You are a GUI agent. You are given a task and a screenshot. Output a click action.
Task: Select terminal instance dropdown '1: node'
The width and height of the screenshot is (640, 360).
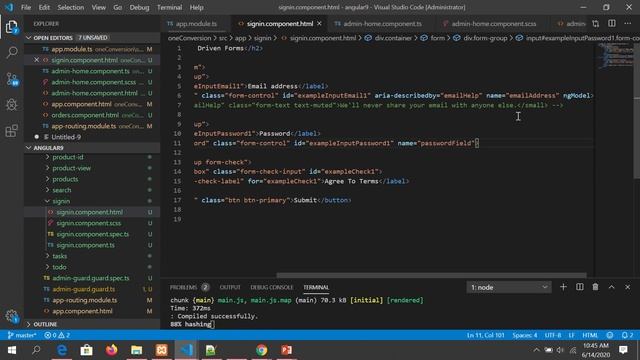pyautogui.click(x=509, y=287)
